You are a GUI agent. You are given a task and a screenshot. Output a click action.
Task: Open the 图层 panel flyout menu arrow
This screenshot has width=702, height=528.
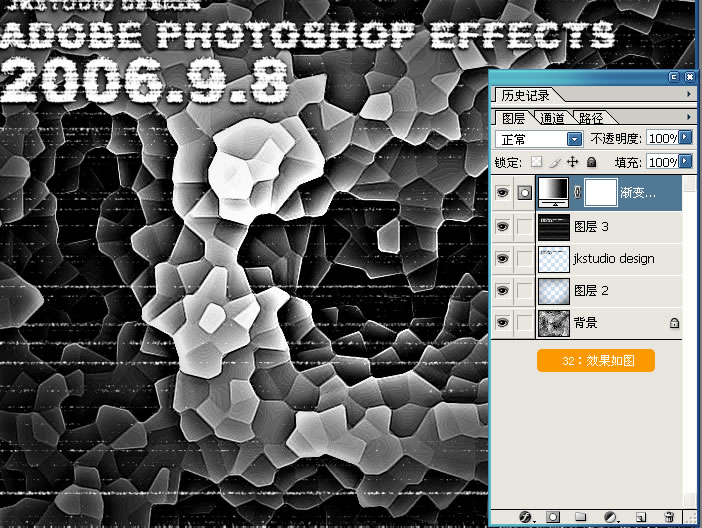pyautogui.click(x=689, y=117)
